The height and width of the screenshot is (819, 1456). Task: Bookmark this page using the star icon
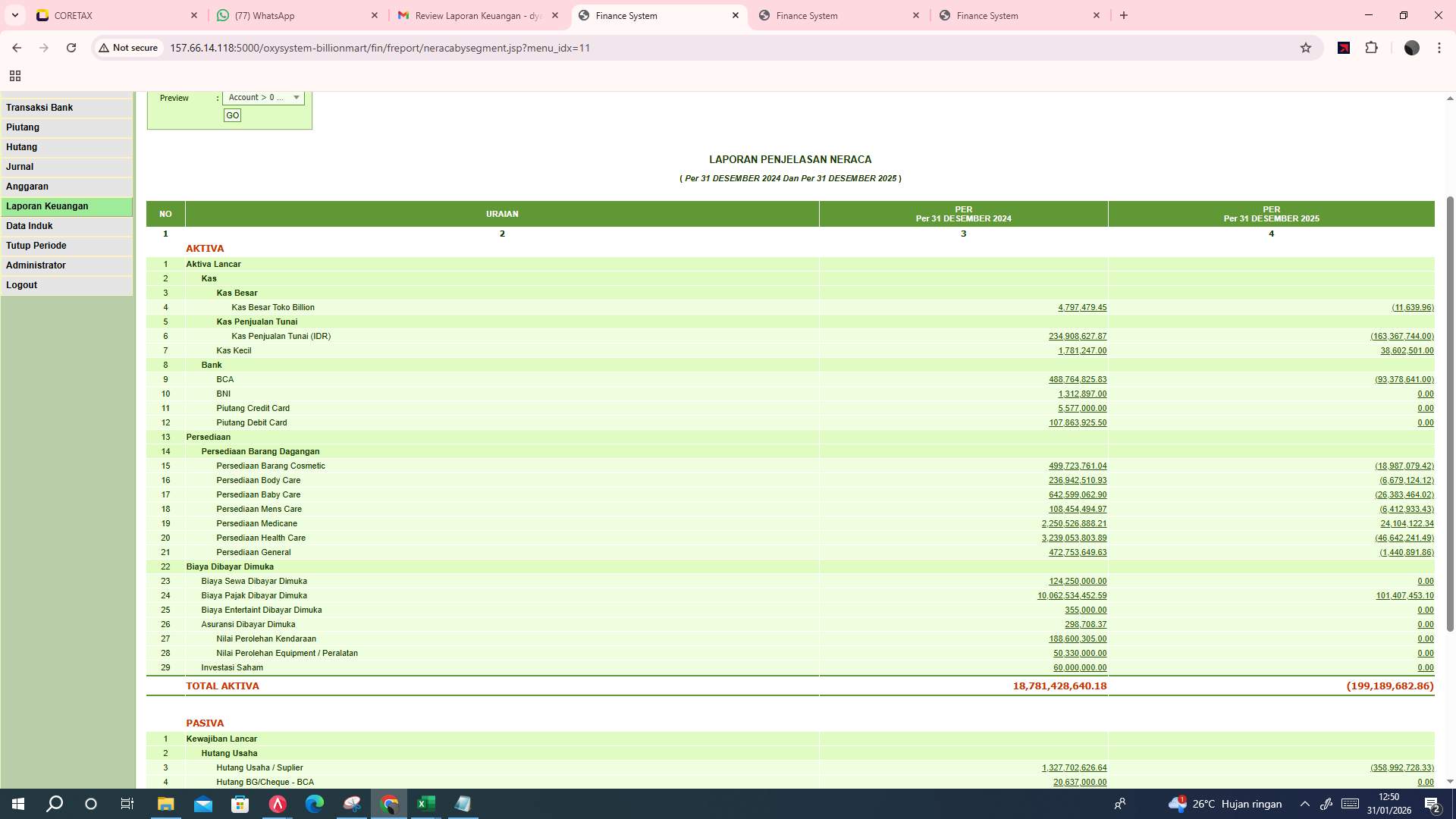click(1305, 48)
